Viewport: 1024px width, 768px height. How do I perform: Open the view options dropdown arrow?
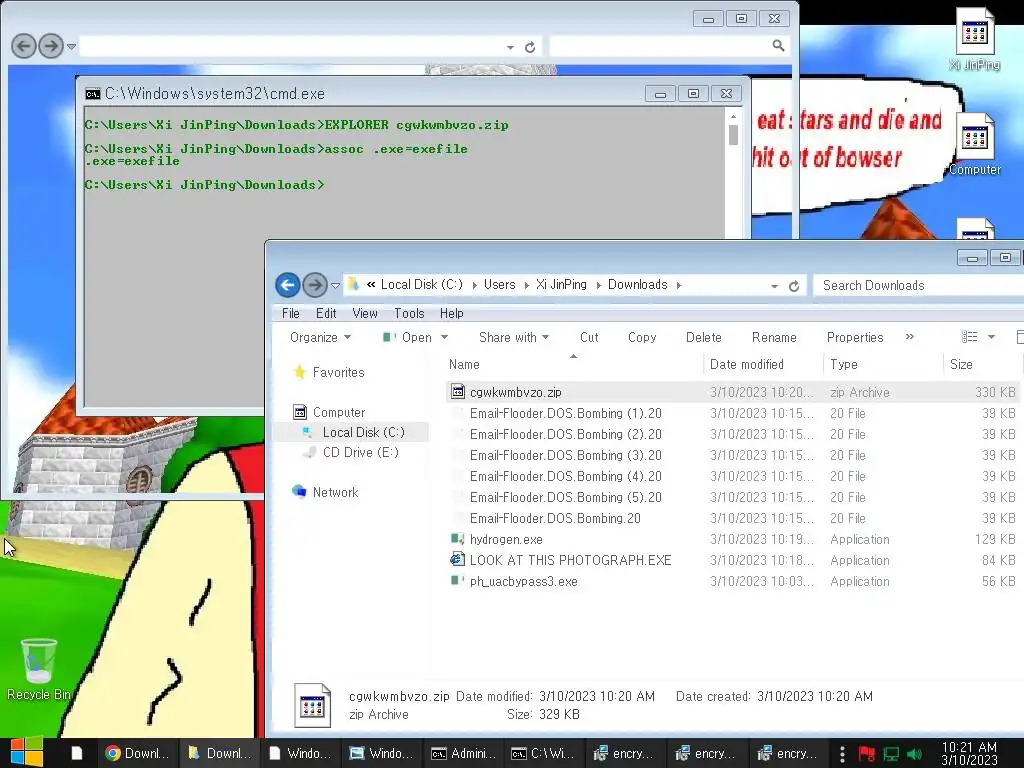coord(991,337)
